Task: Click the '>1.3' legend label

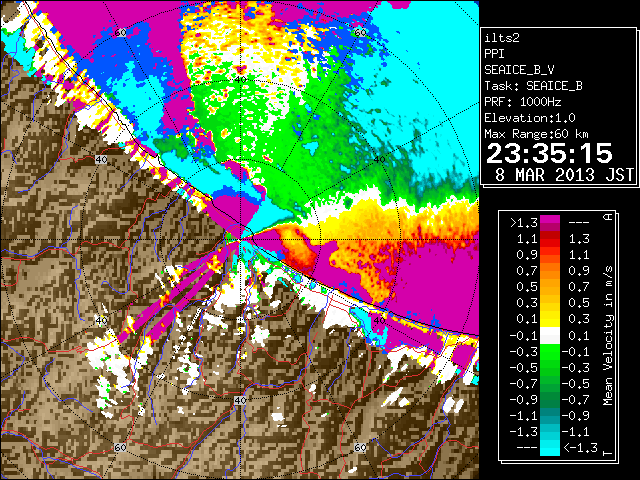Action: (523, 223)
